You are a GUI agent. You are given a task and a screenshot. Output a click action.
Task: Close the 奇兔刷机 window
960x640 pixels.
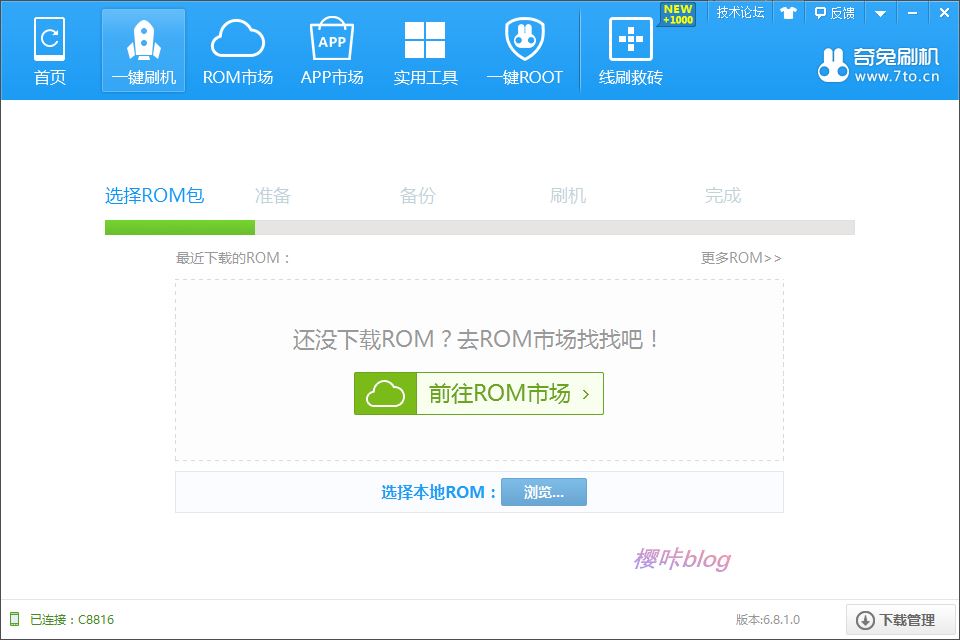[944, 13]
